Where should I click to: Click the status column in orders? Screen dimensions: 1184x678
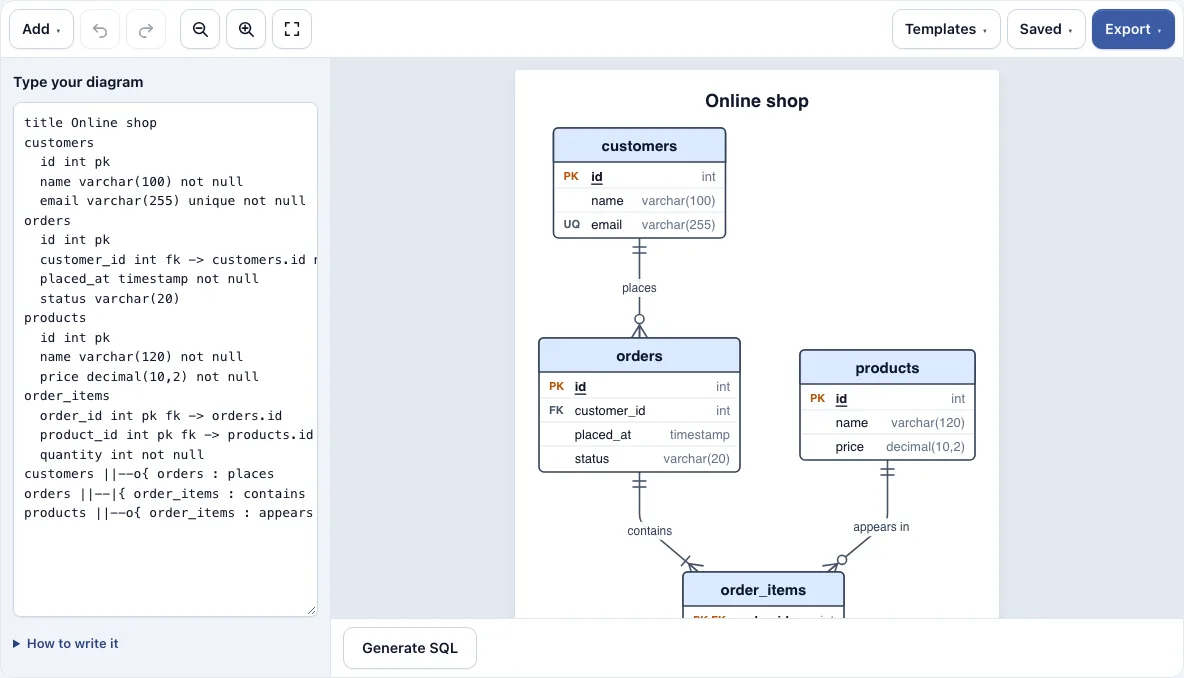[x=640, y=459]
